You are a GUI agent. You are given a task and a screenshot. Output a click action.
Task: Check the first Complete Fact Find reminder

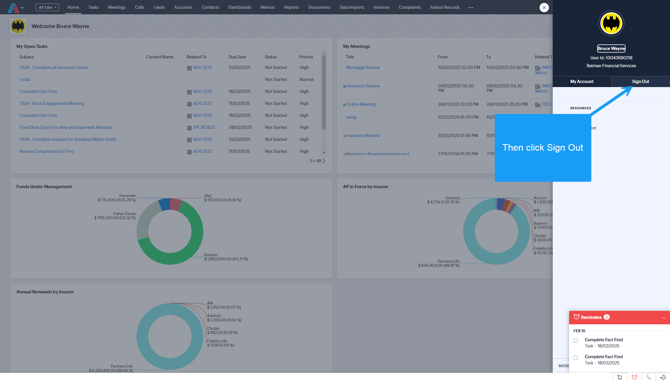(576, 340)
